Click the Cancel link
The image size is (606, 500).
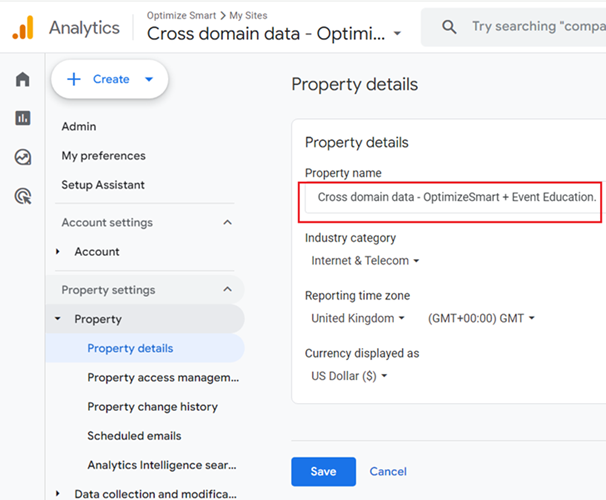tap(388, 471)
